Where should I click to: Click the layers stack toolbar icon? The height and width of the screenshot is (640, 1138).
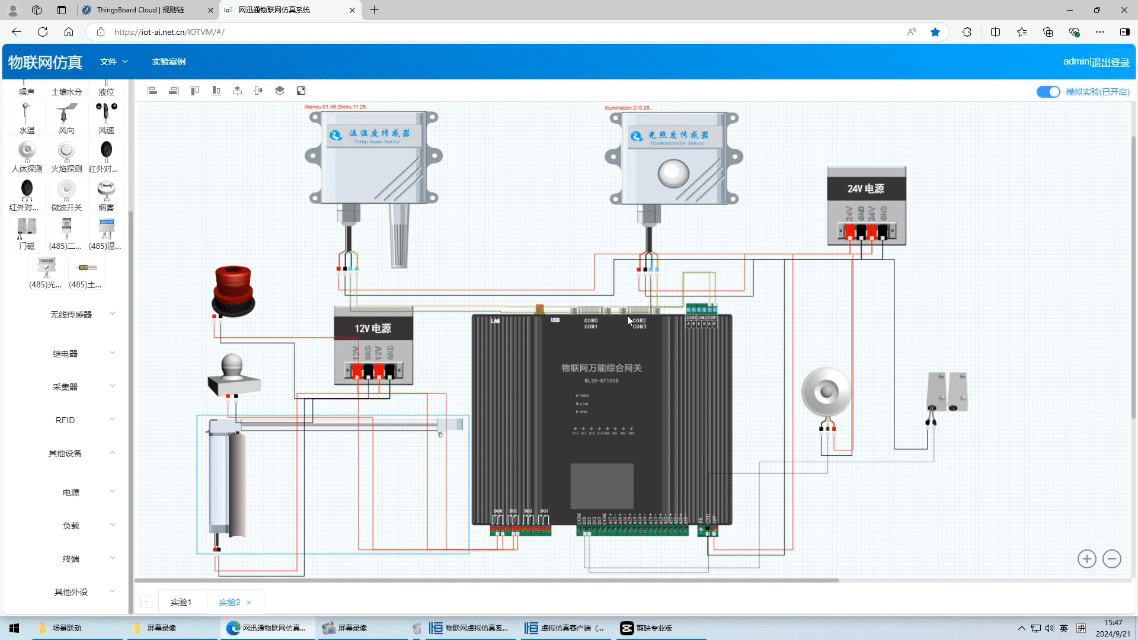pos(280,91)
